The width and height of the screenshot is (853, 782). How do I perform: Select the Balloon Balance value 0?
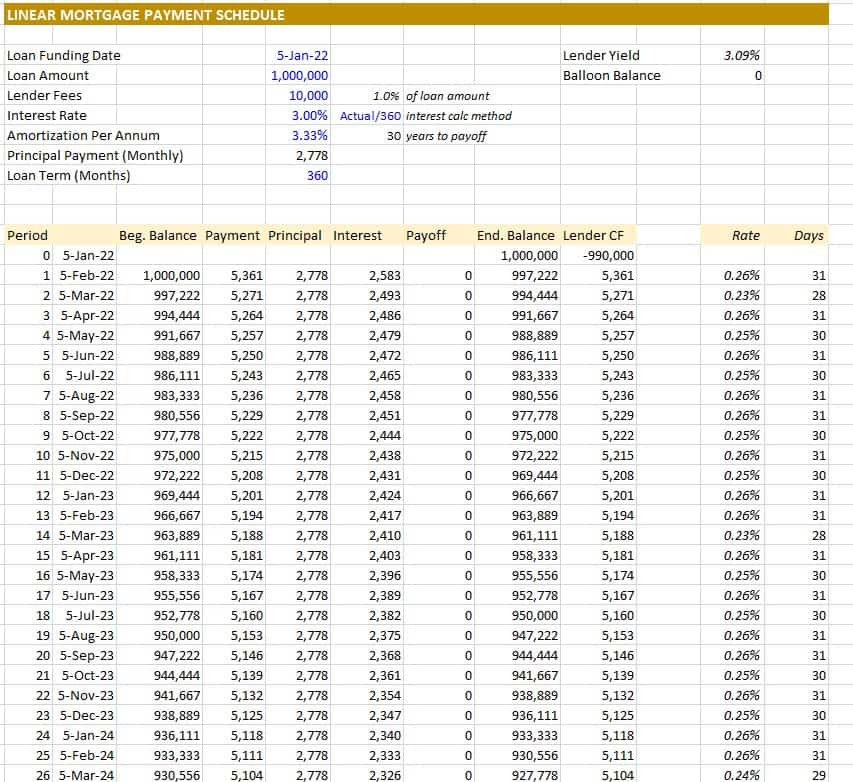coord(758,76)
